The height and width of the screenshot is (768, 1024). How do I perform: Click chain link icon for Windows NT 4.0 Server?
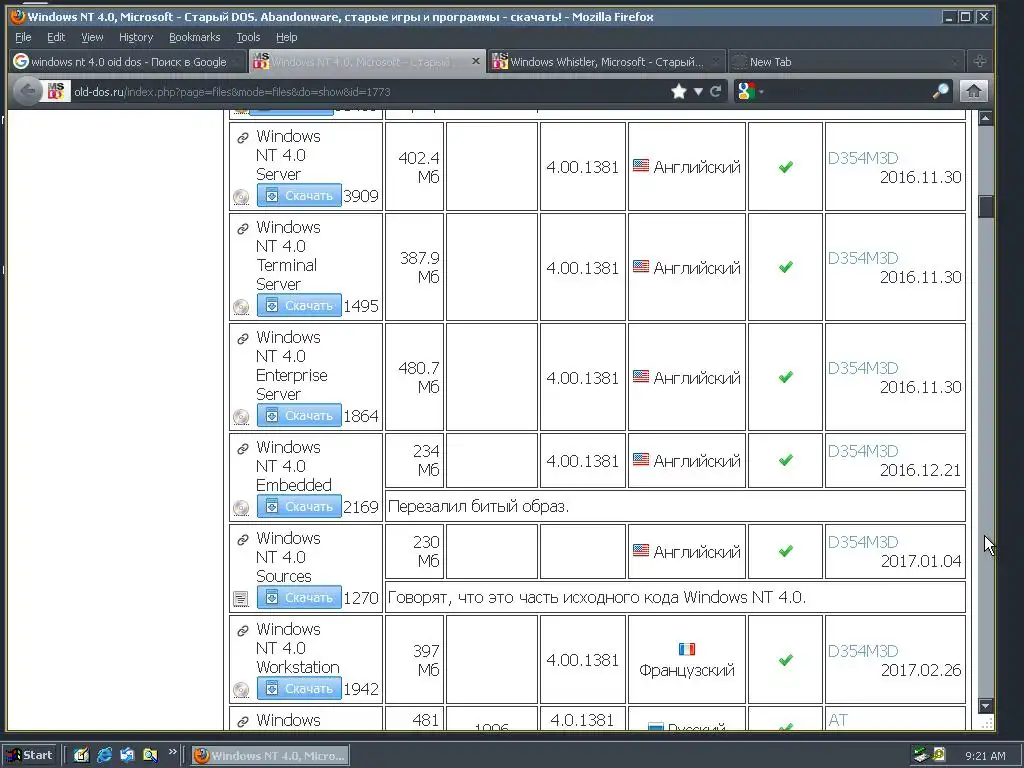[x=243, y=138]
